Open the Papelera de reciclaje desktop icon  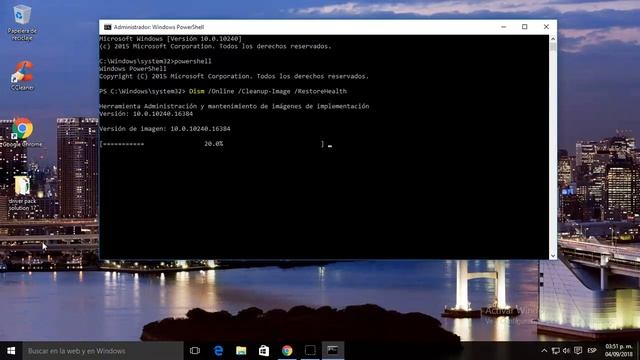click(22, 22)
